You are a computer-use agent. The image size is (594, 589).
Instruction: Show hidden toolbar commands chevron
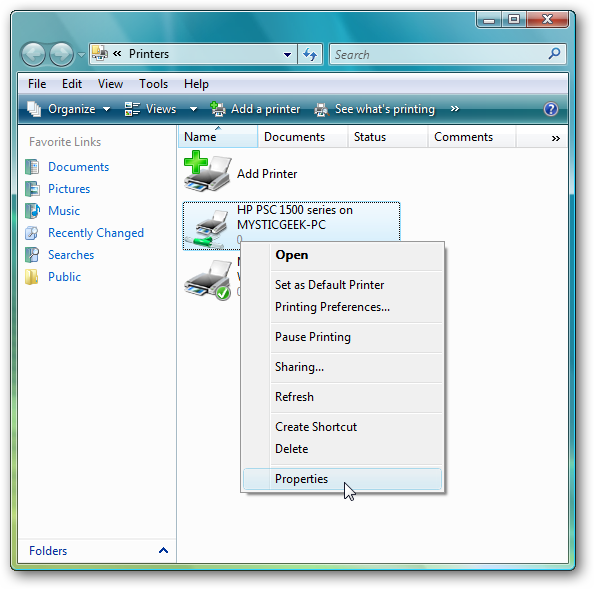[455, 109]
